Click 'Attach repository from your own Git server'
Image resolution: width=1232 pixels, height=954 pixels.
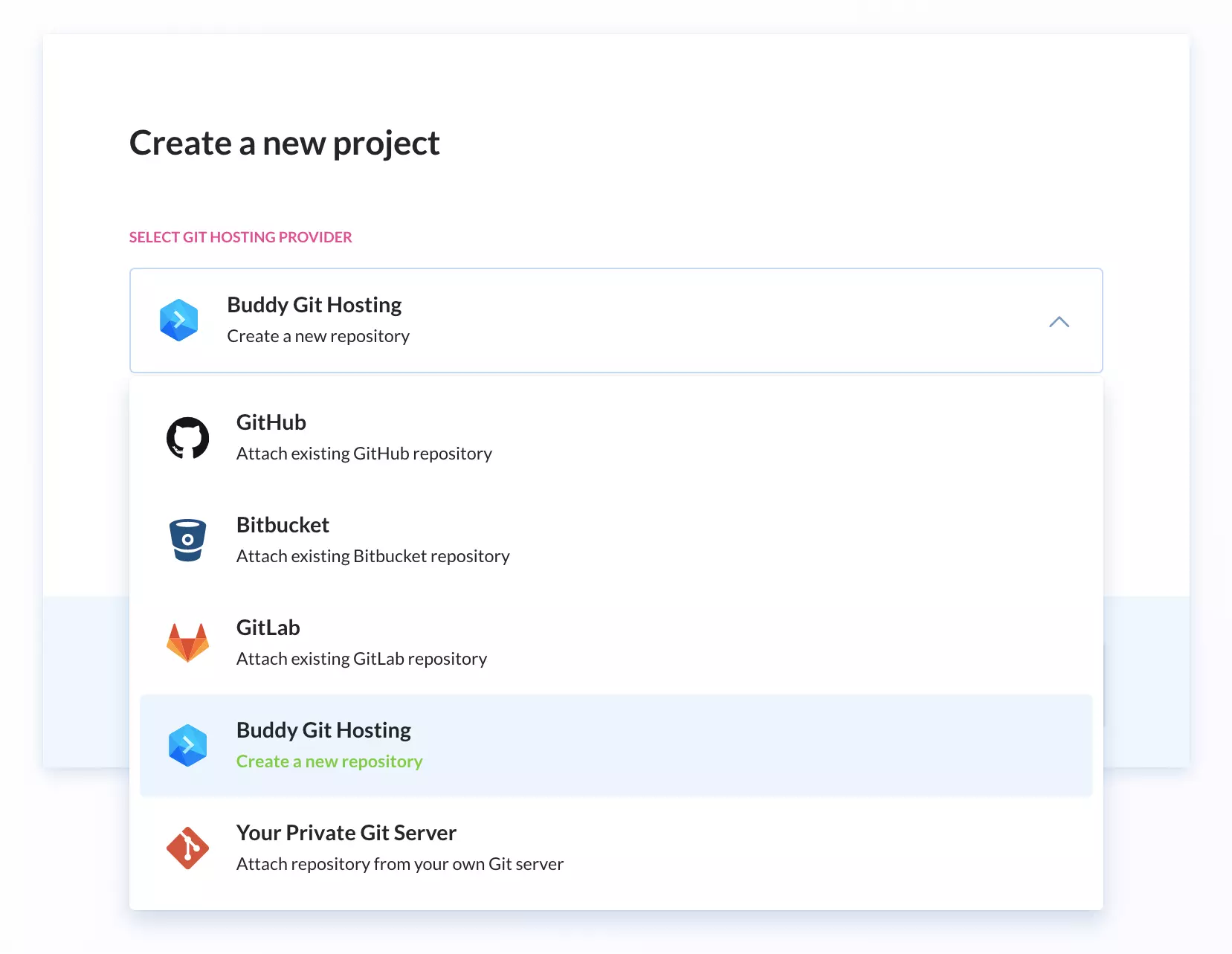click(400, 864)
